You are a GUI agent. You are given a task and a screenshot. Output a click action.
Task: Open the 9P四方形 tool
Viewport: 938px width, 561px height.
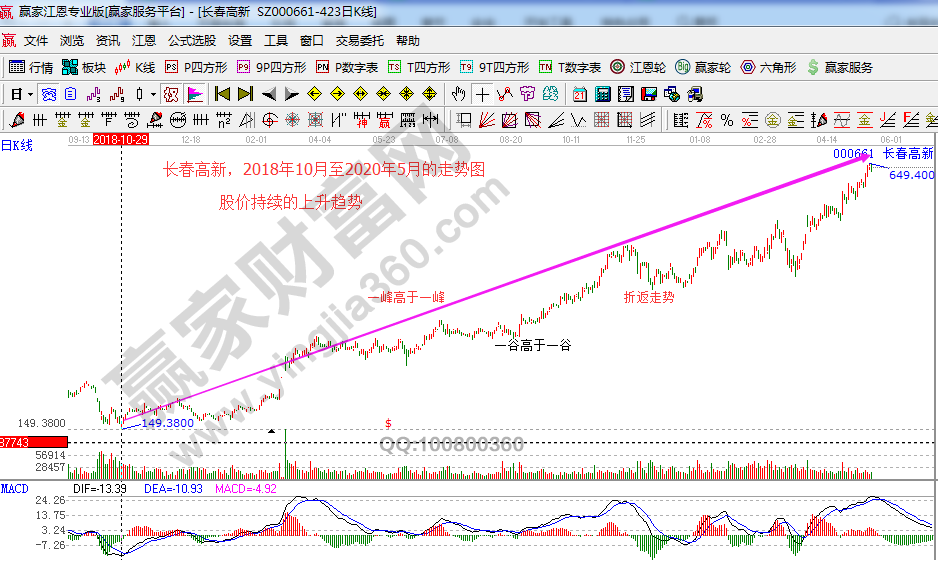coord(272,68)
